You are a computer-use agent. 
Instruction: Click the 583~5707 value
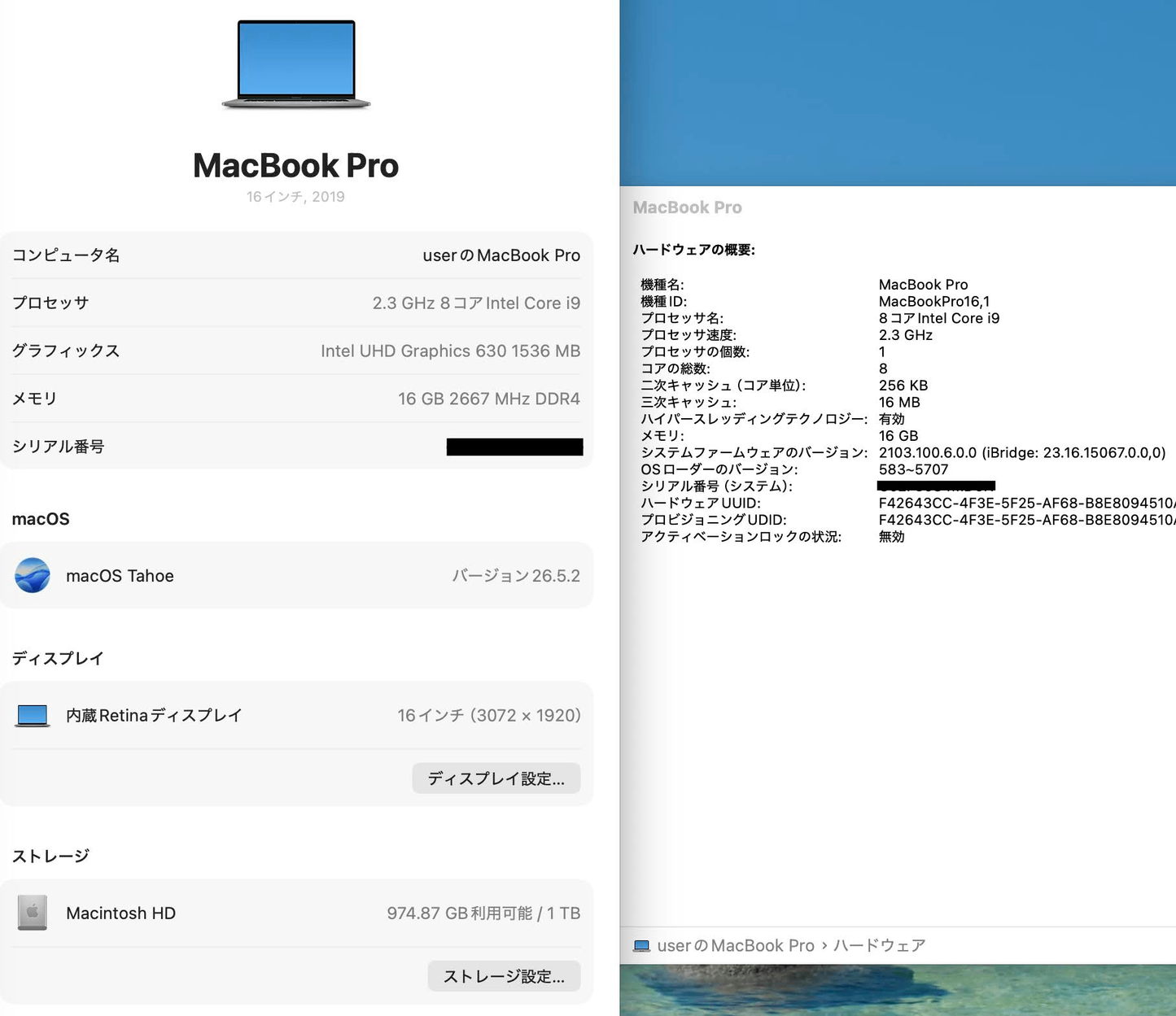(x=913, y=469)
